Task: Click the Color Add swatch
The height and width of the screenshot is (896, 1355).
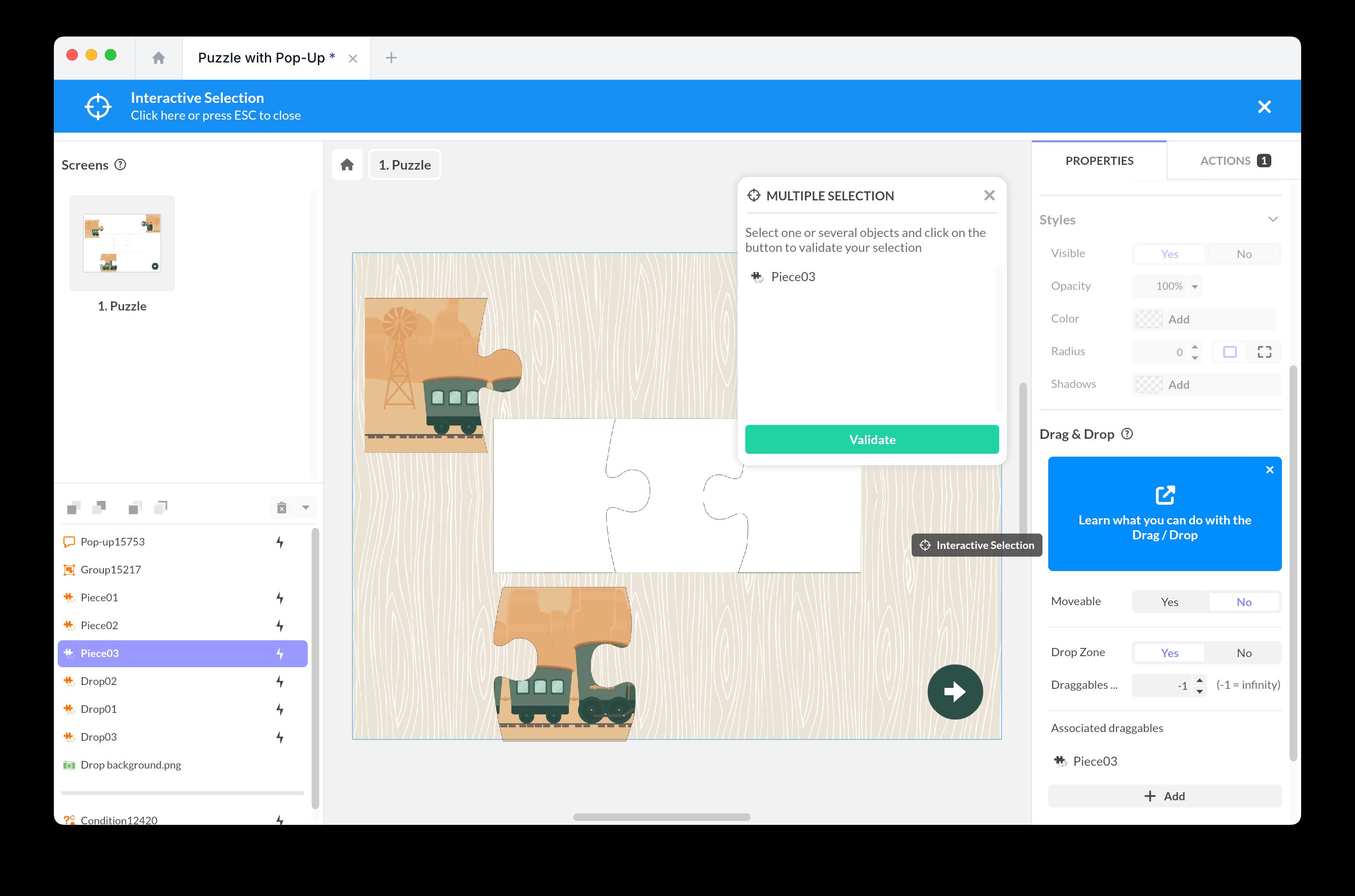Action: coord(1149,319)
